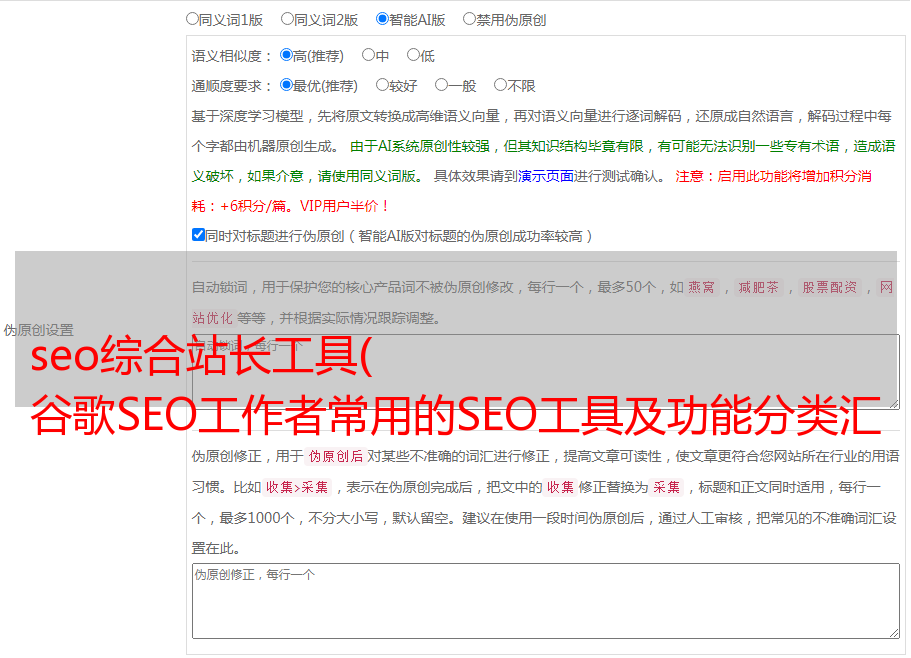Screen dimensions: 911x658
Task: Click the 股票配资 example keyword
Action: tap(830, 287)
